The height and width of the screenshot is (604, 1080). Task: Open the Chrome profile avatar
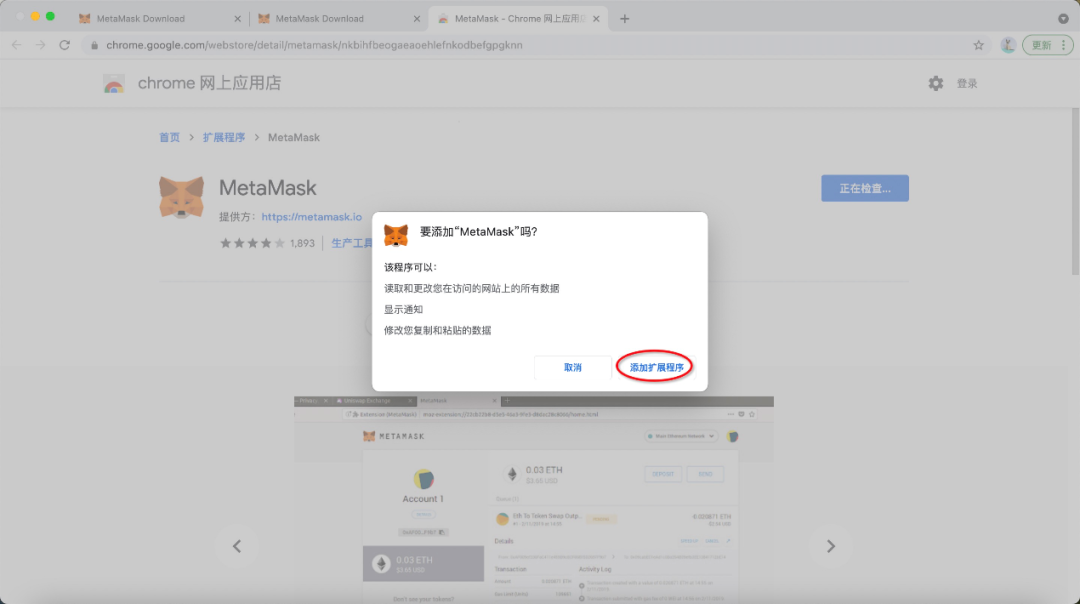click(1008, 45)
